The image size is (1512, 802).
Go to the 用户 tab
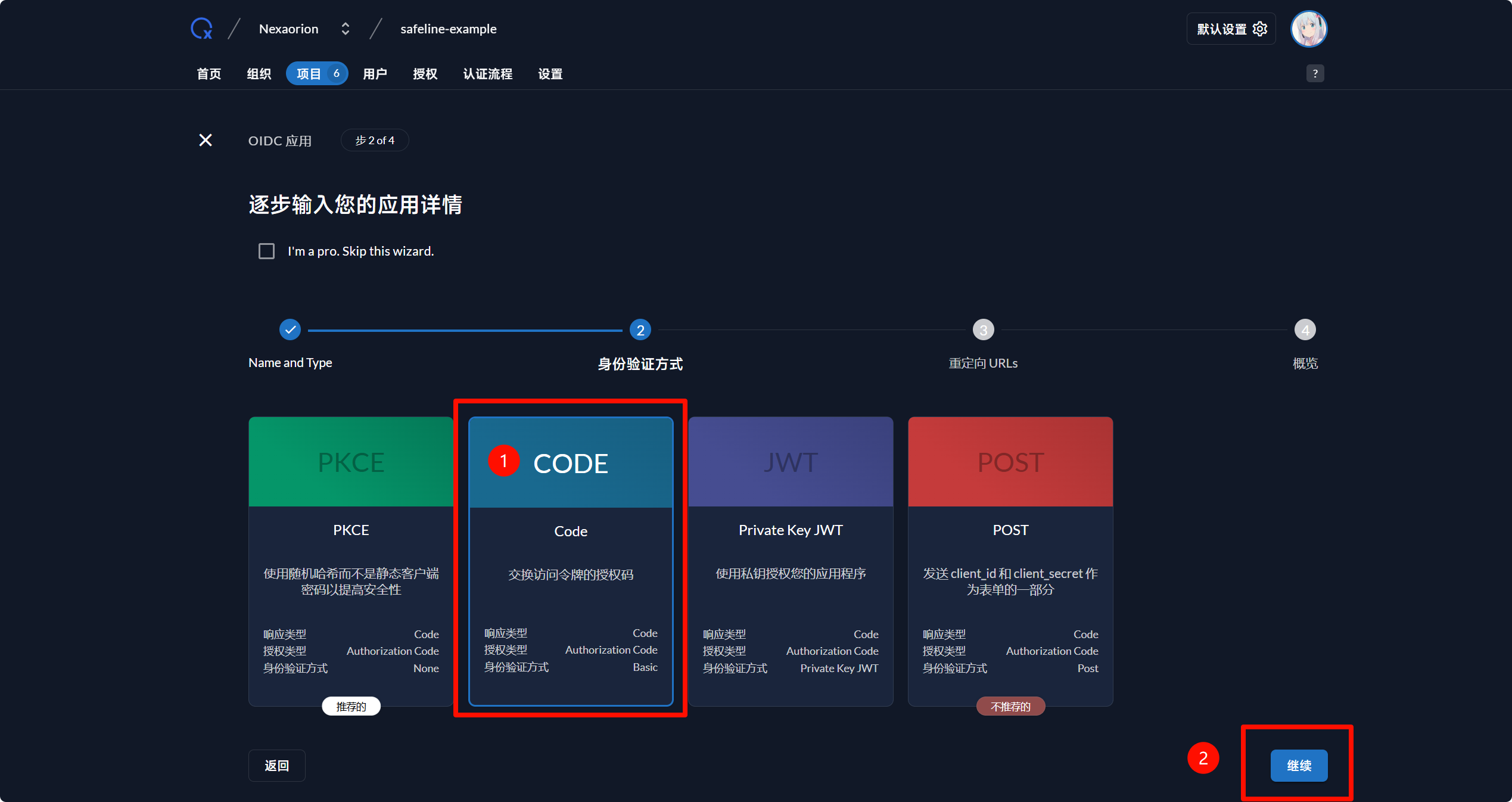[375, 73]
